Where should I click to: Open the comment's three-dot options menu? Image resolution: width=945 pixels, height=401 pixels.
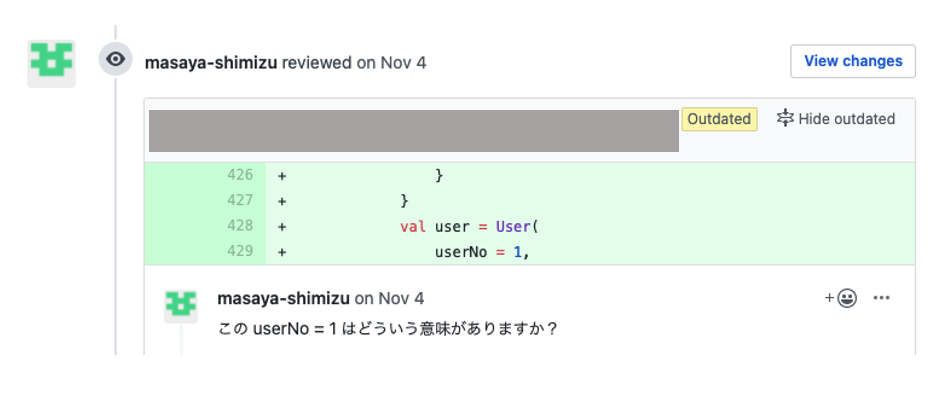click(x=881, y=298)
